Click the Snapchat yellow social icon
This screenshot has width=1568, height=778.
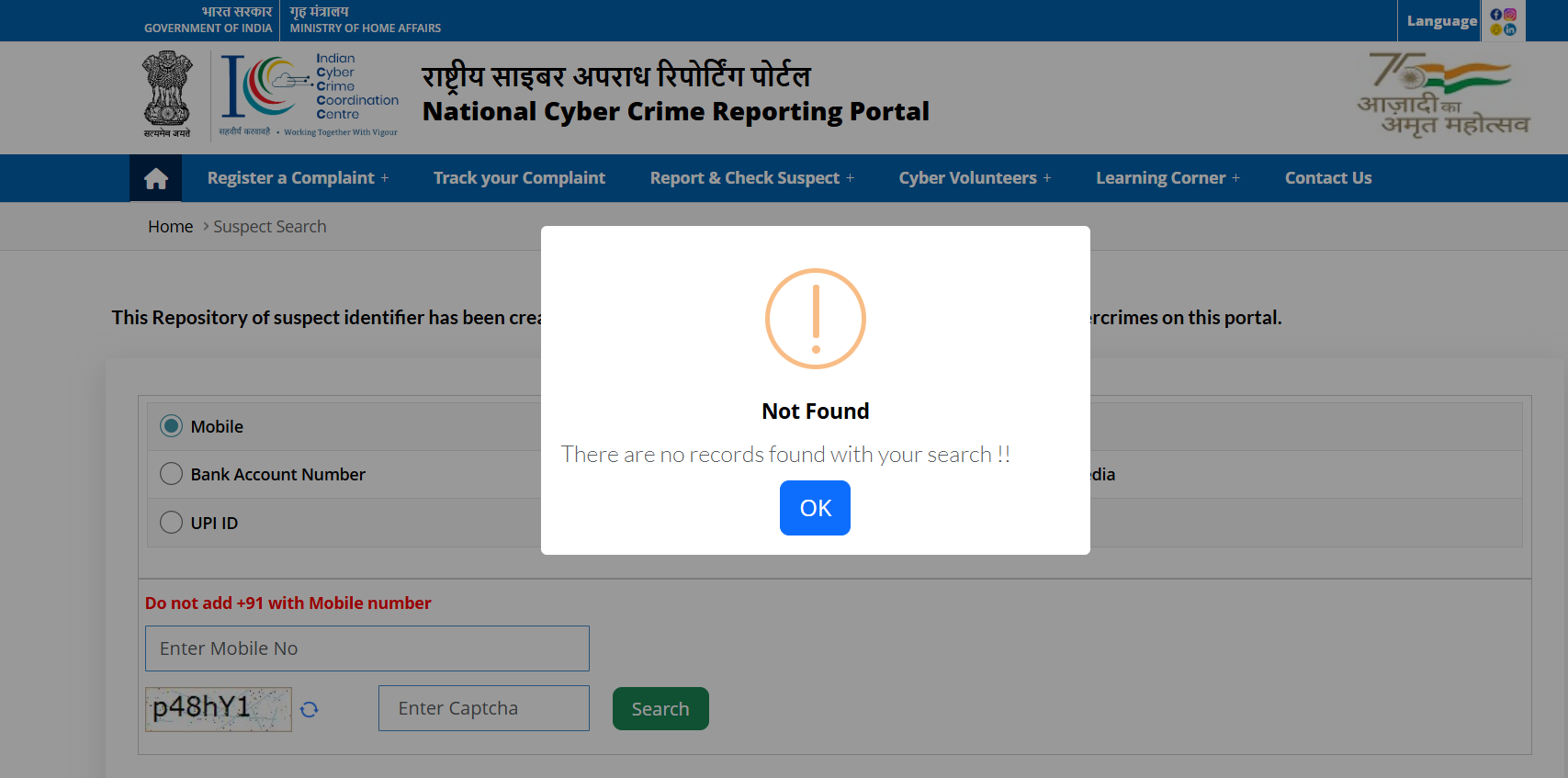pos(1496,29)
